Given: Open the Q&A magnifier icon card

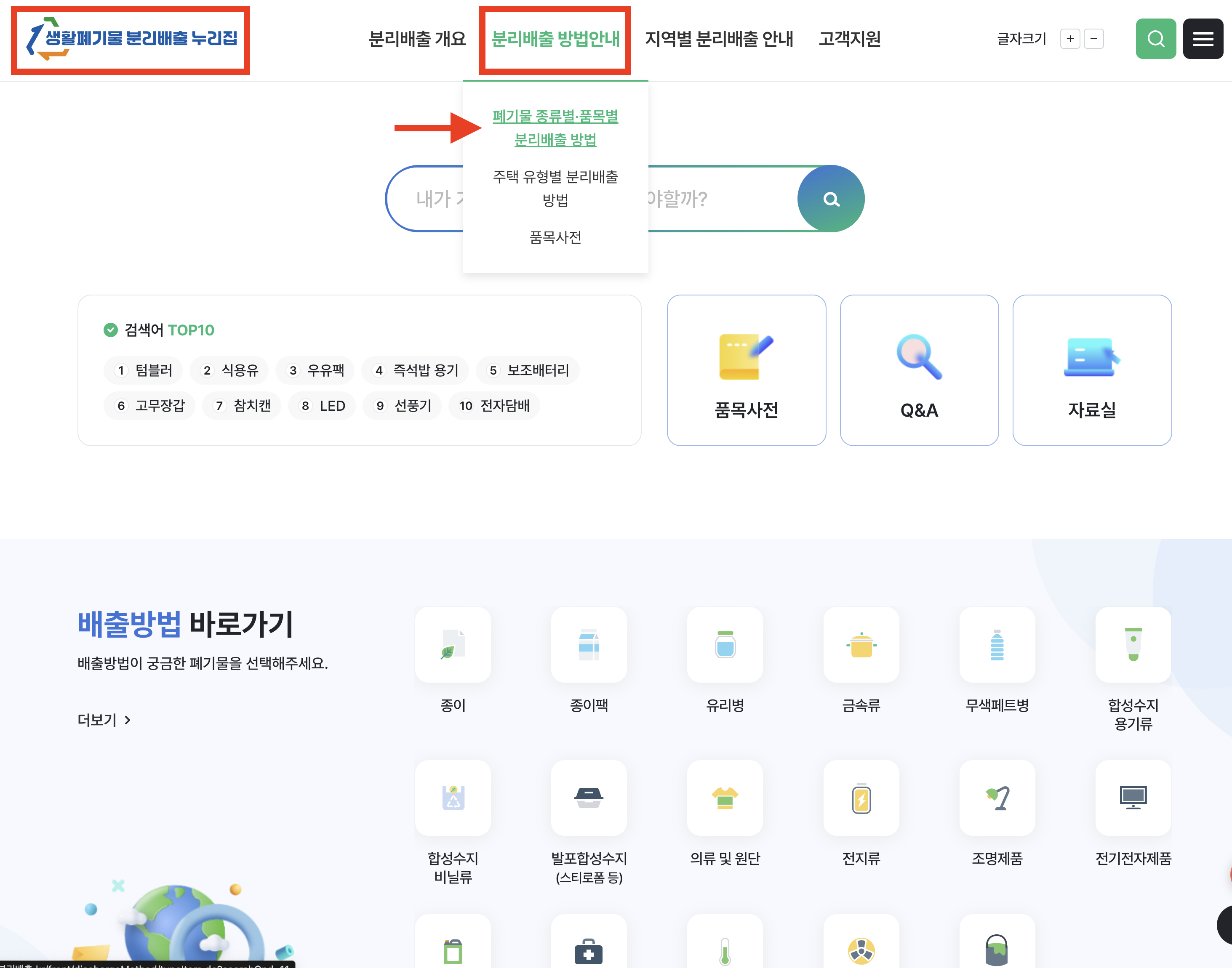Looking at the screenshot, I should pos(918,370).
